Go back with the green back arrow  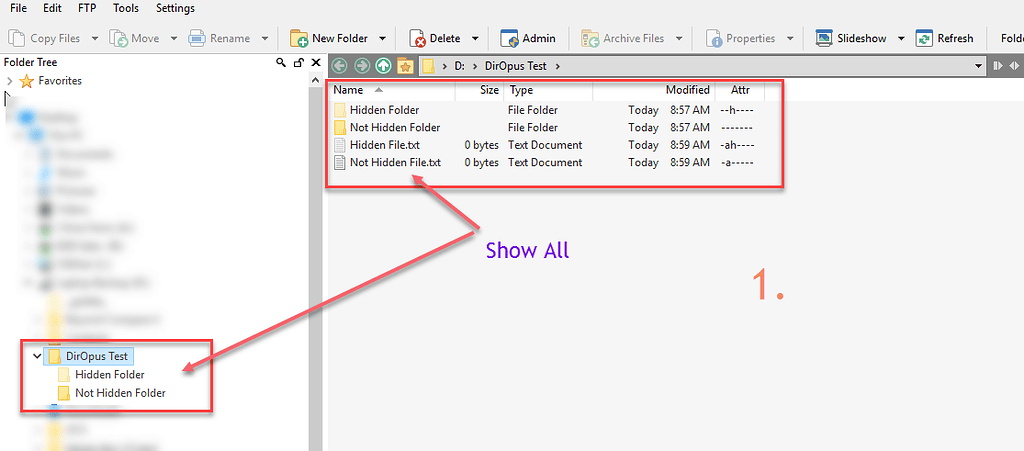coord(339,65)
